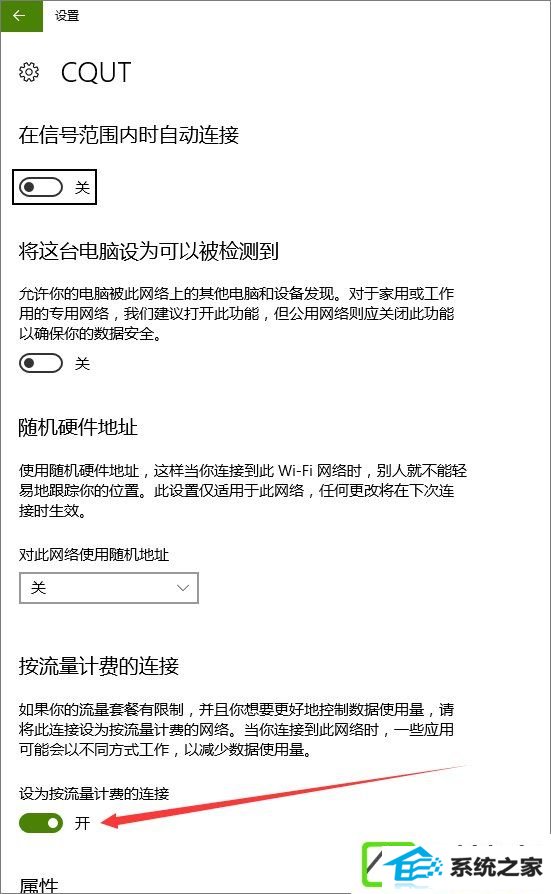Click the red arrow annotation head
Screen dimensions: 551x894
coord(110,820)
